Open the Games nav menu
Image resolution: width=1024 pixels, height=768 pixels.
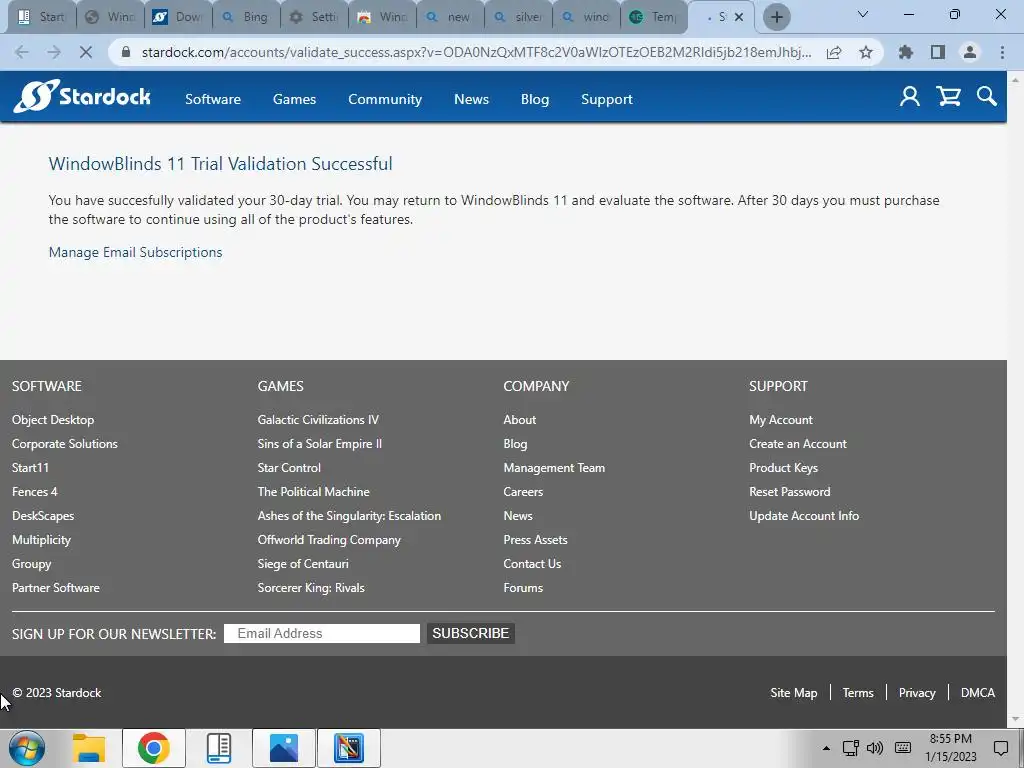tap(295, 99)
